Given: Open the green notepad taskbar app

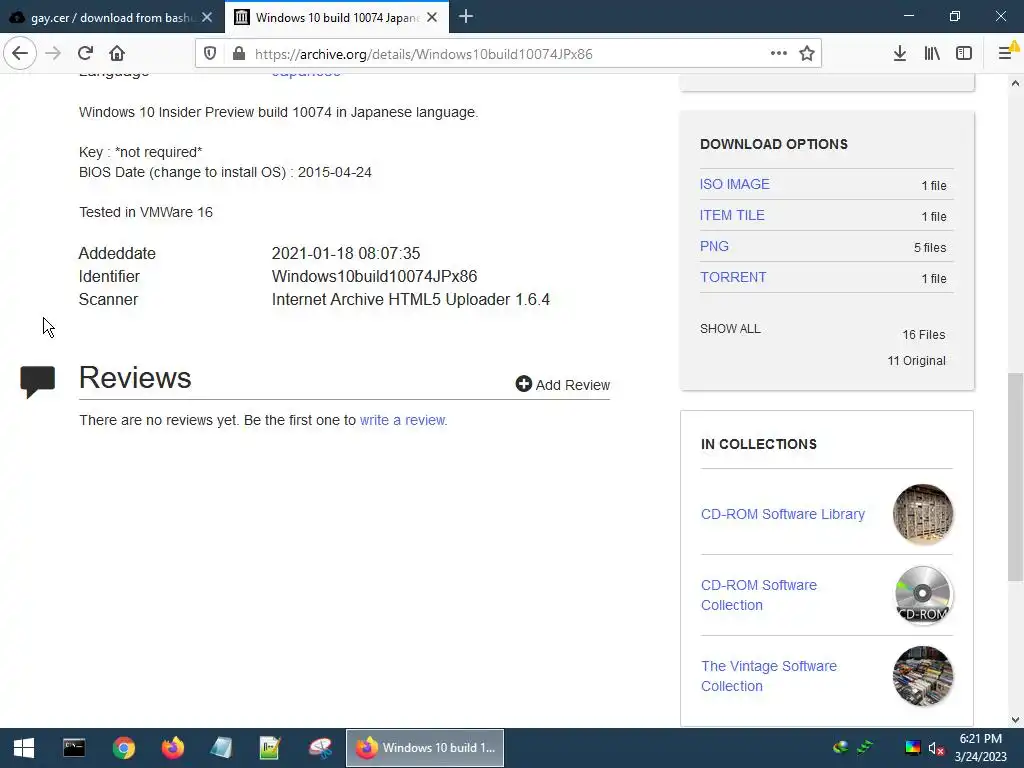Looking at the screenshot, I should click(270, 748).
